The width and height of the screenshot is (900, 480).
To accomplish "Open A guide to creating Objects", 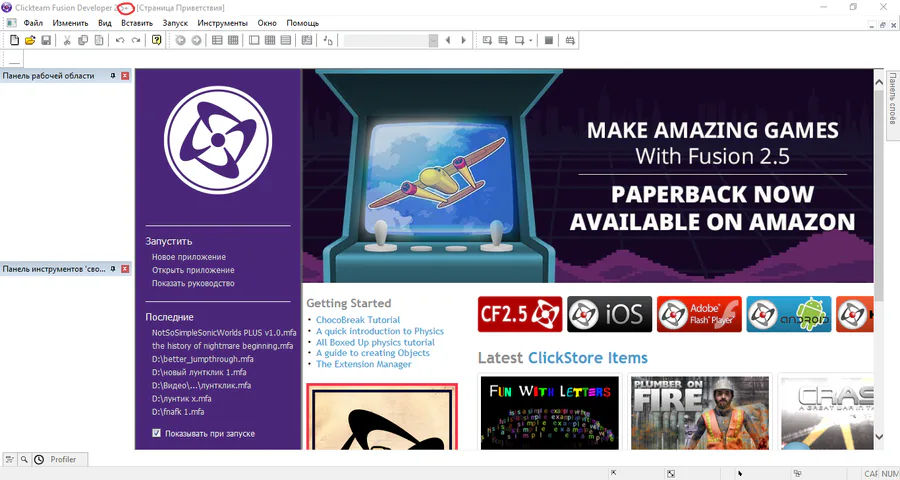I will click(x=373, y=353).
